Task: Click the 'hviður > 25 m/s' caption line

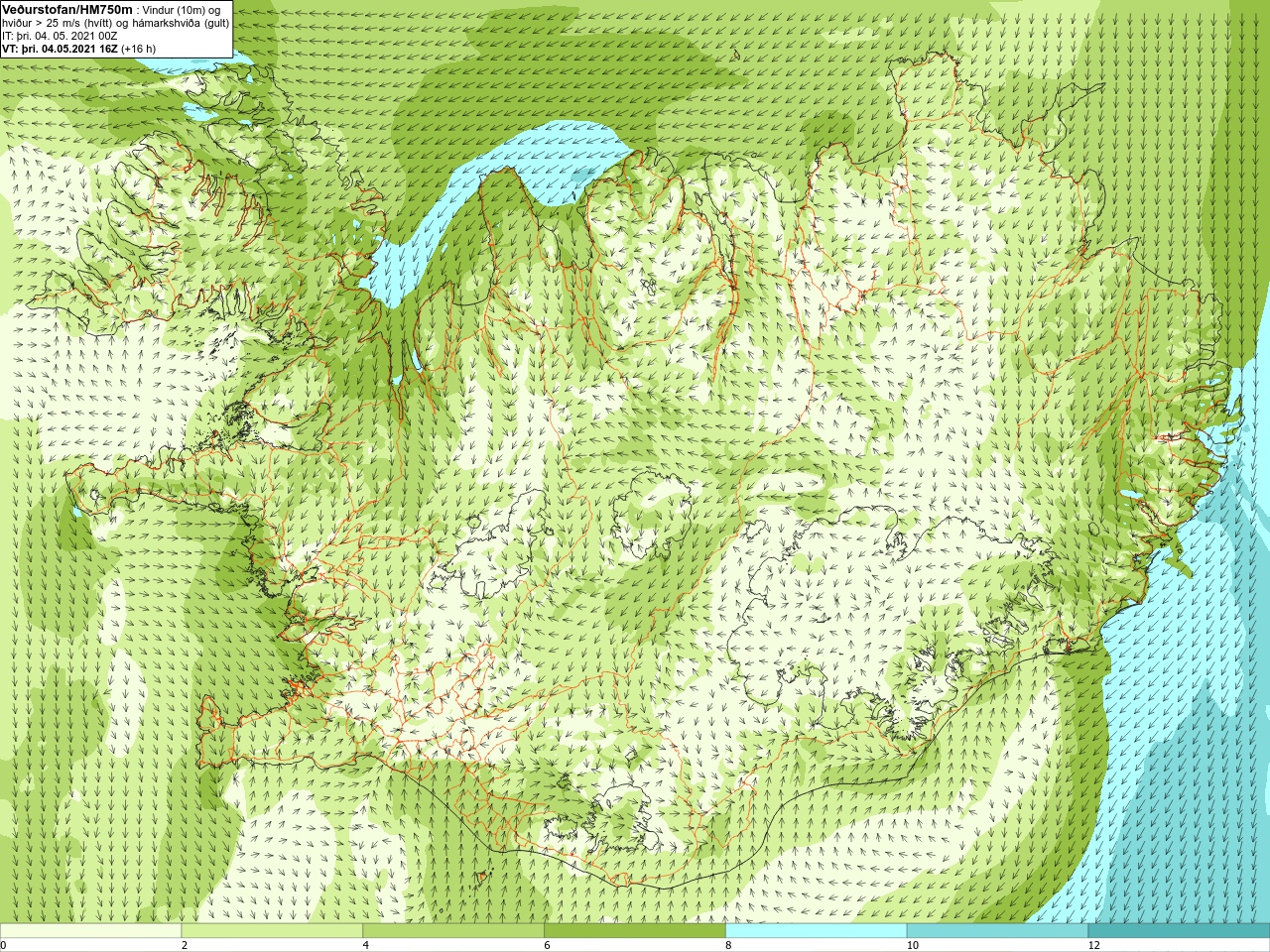Action: (115, 23)
